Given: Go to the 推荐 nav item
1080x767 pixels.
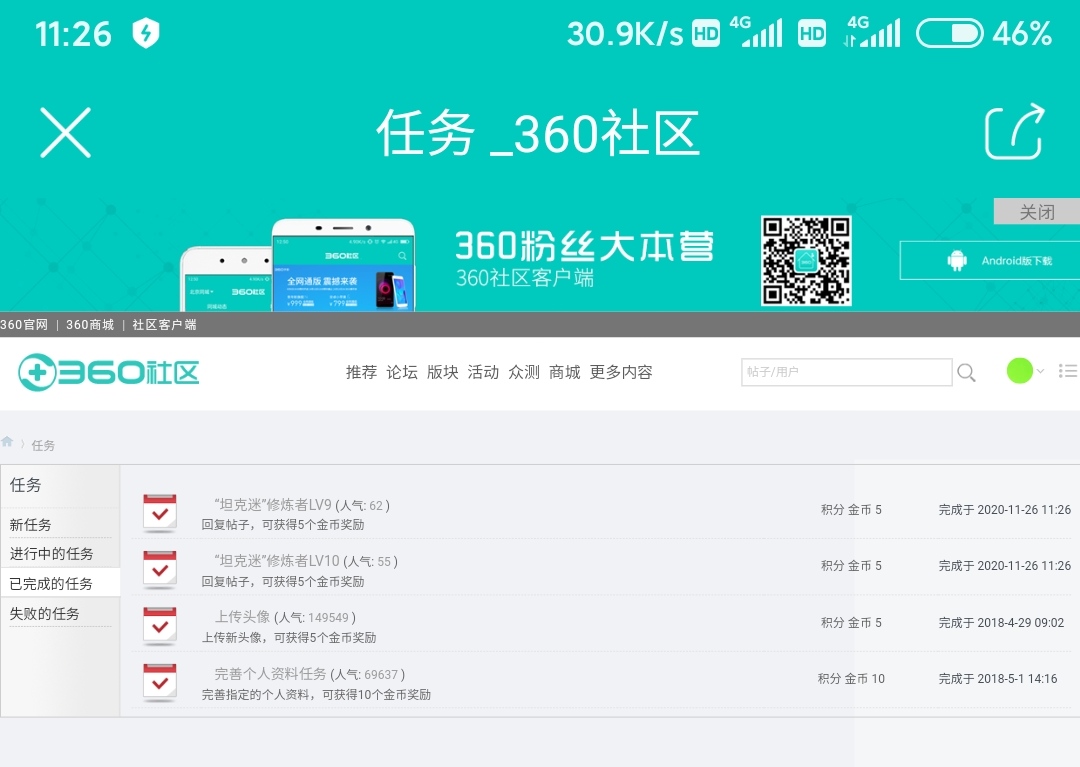Looking at the screenshot, I should tap(362, 372).
